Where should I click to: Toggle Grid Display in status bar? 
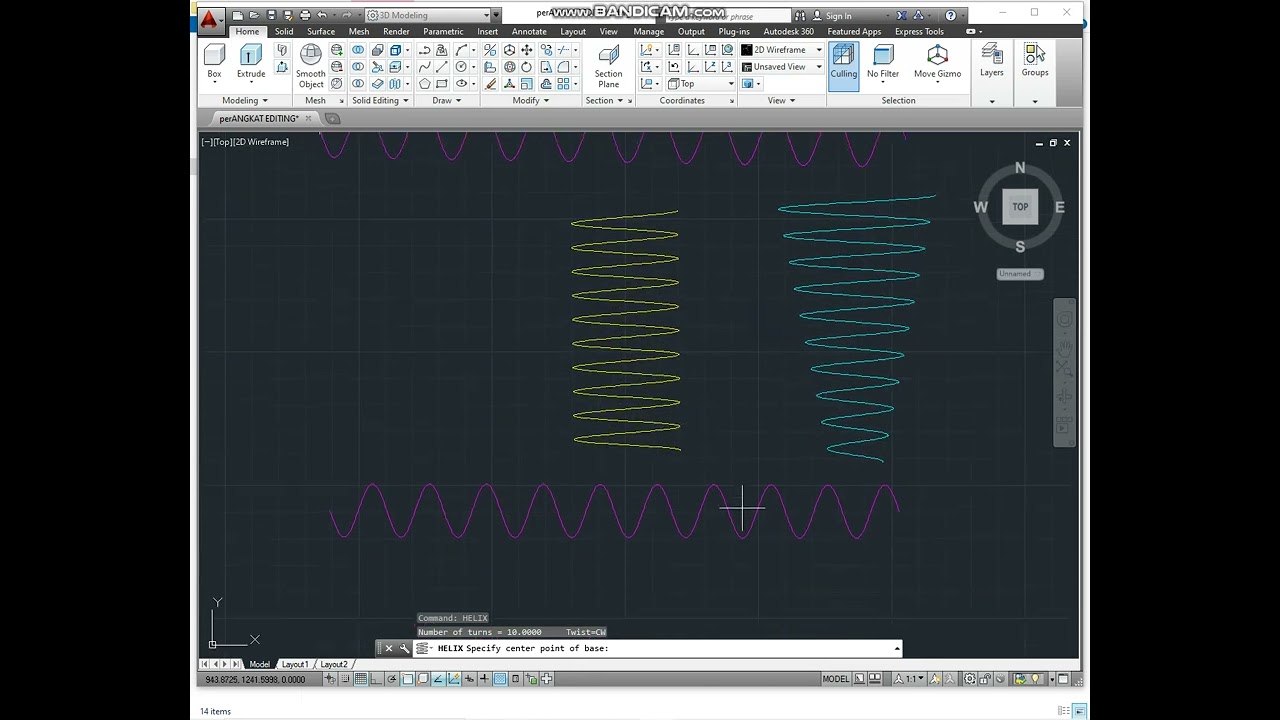(361, 679)
